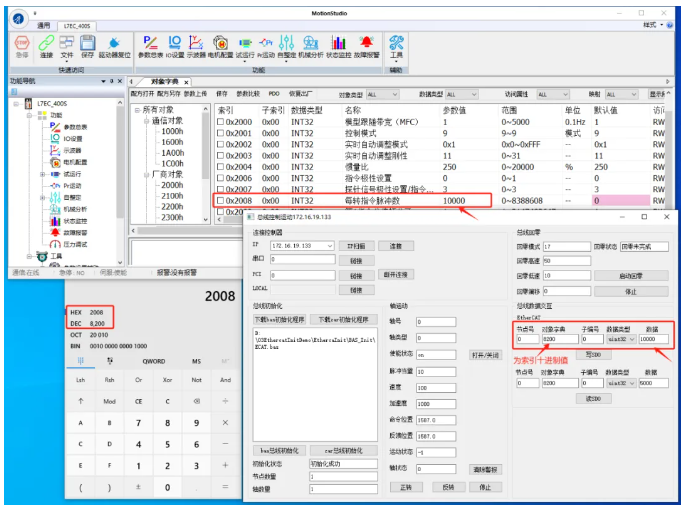Tick the checkbox for index 0x2008

220,201
